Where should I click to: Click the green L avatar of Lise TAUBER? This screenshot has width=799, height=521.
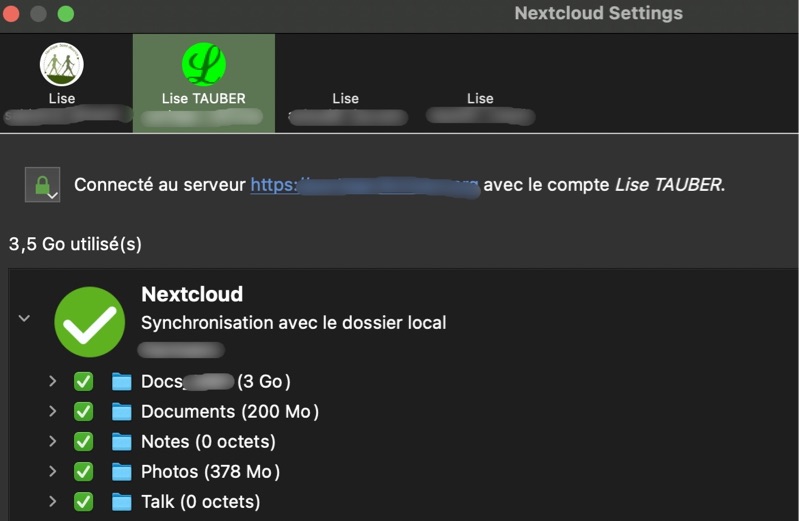point(203,64)
